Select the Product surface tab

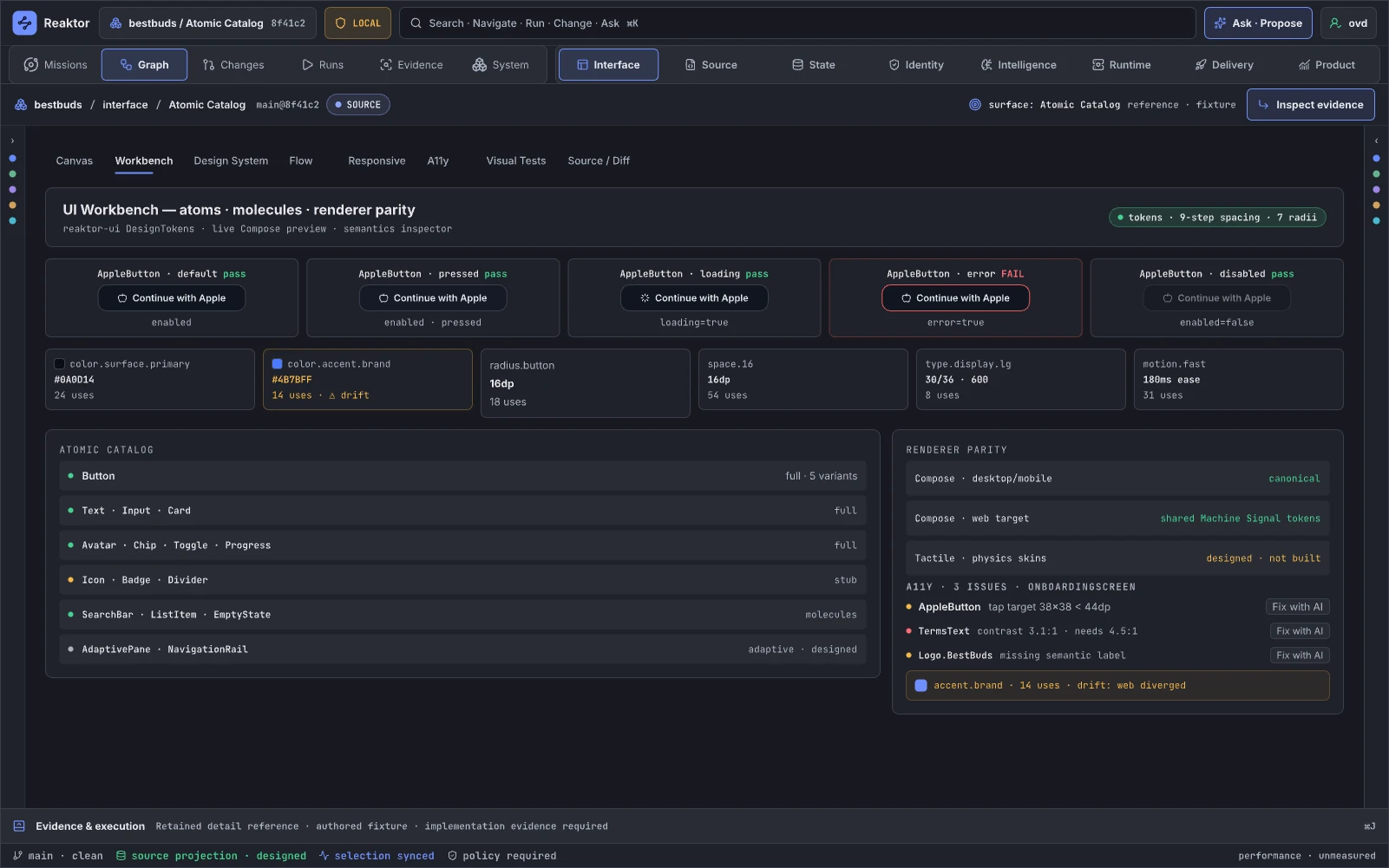(x=1327, y=65)
